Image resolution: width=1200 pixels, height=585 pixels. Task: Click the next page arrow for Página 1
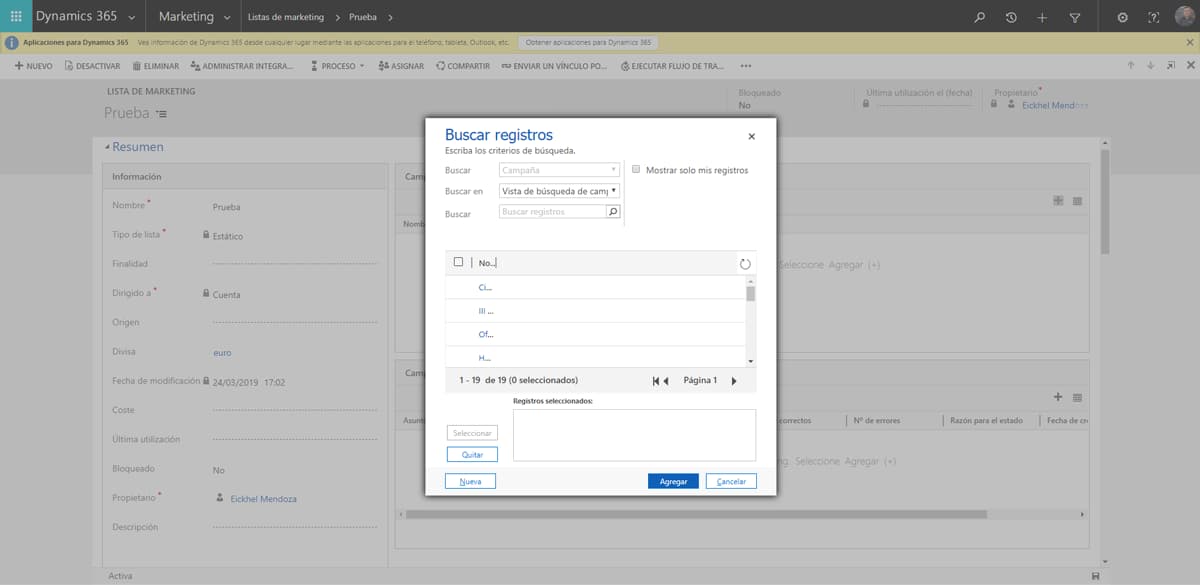point(736,380)
